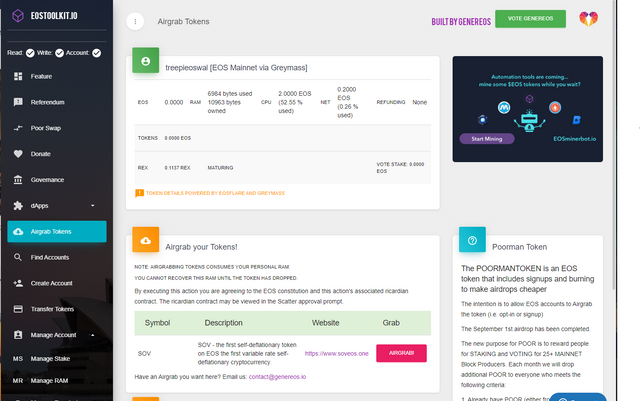
Task: Click the EOSminerbot.io link in the banner
Action: coord(574,139)
